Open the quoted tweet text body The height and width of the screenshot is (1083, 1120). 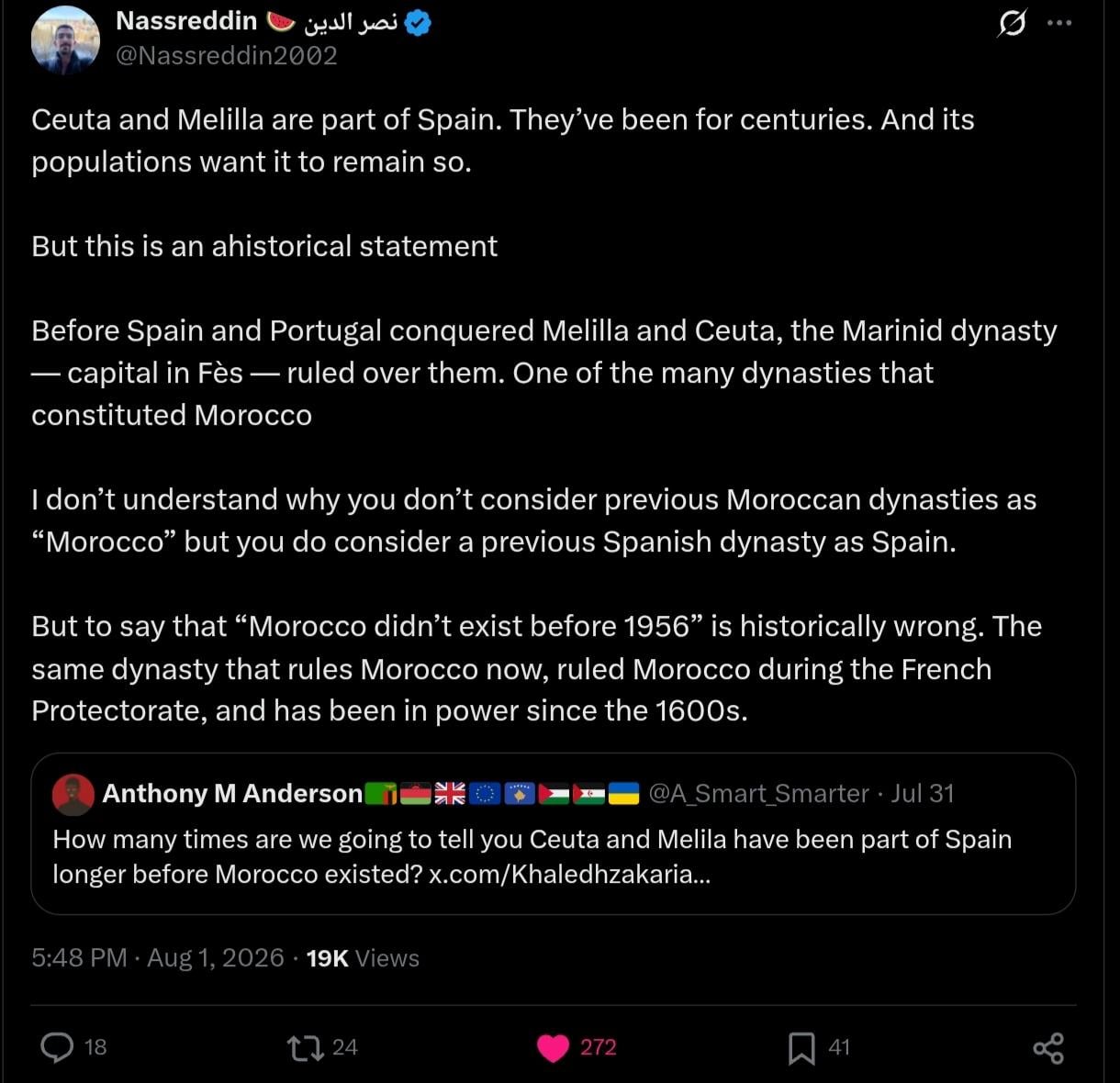(x=532, y=856)
